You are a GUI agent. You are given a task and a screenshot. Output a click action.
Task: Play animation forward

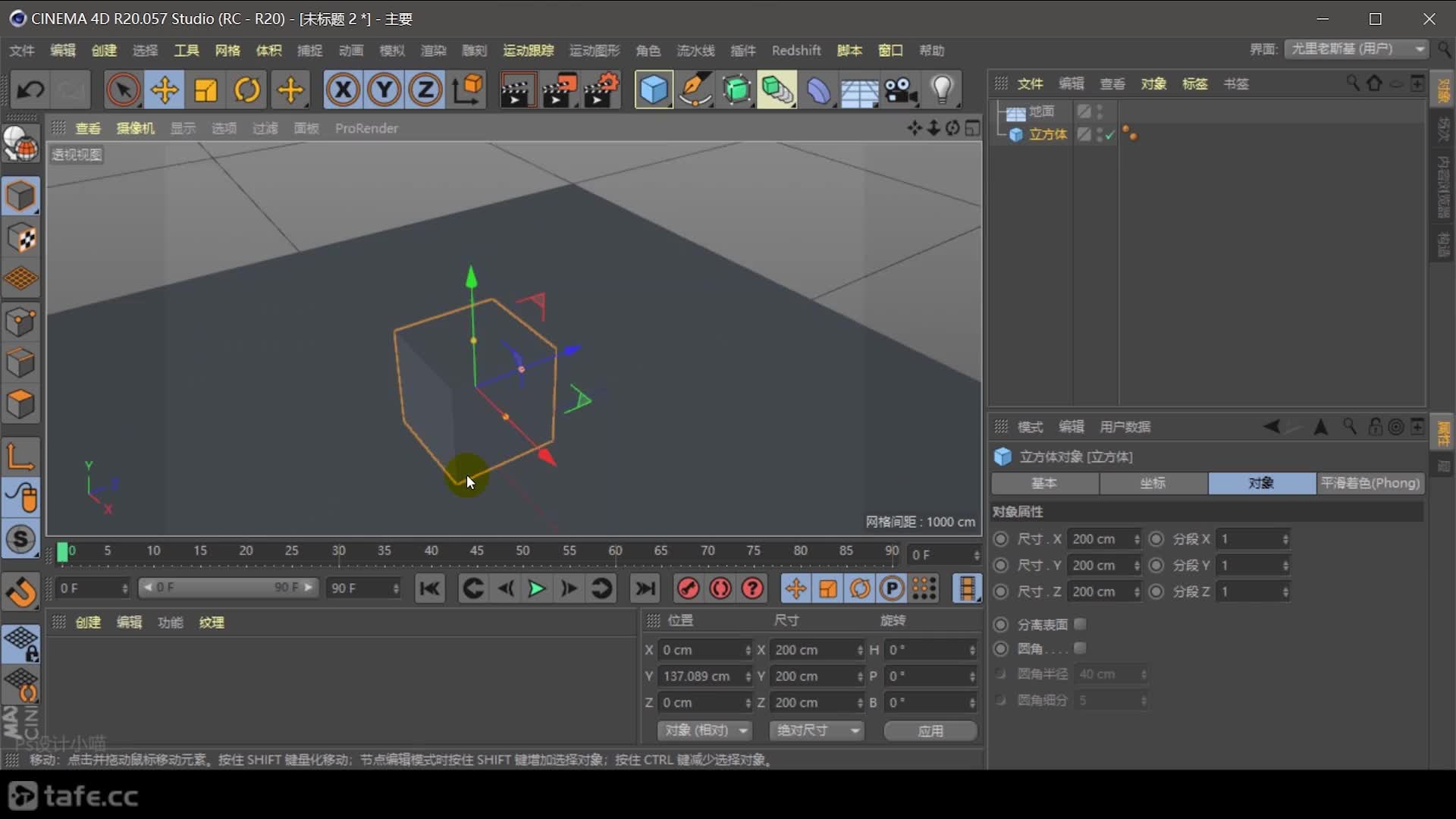pyautogui.click(x=536, y=588)
